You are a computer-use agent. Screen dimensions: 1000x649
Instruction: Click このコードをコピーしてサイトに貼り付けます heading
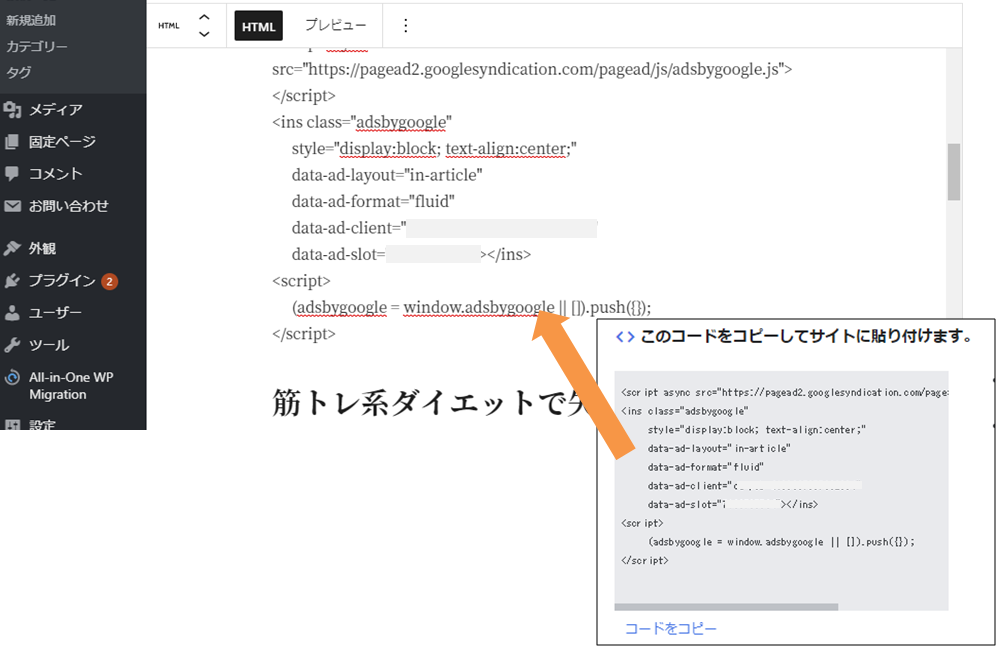(x=806, y=336)
